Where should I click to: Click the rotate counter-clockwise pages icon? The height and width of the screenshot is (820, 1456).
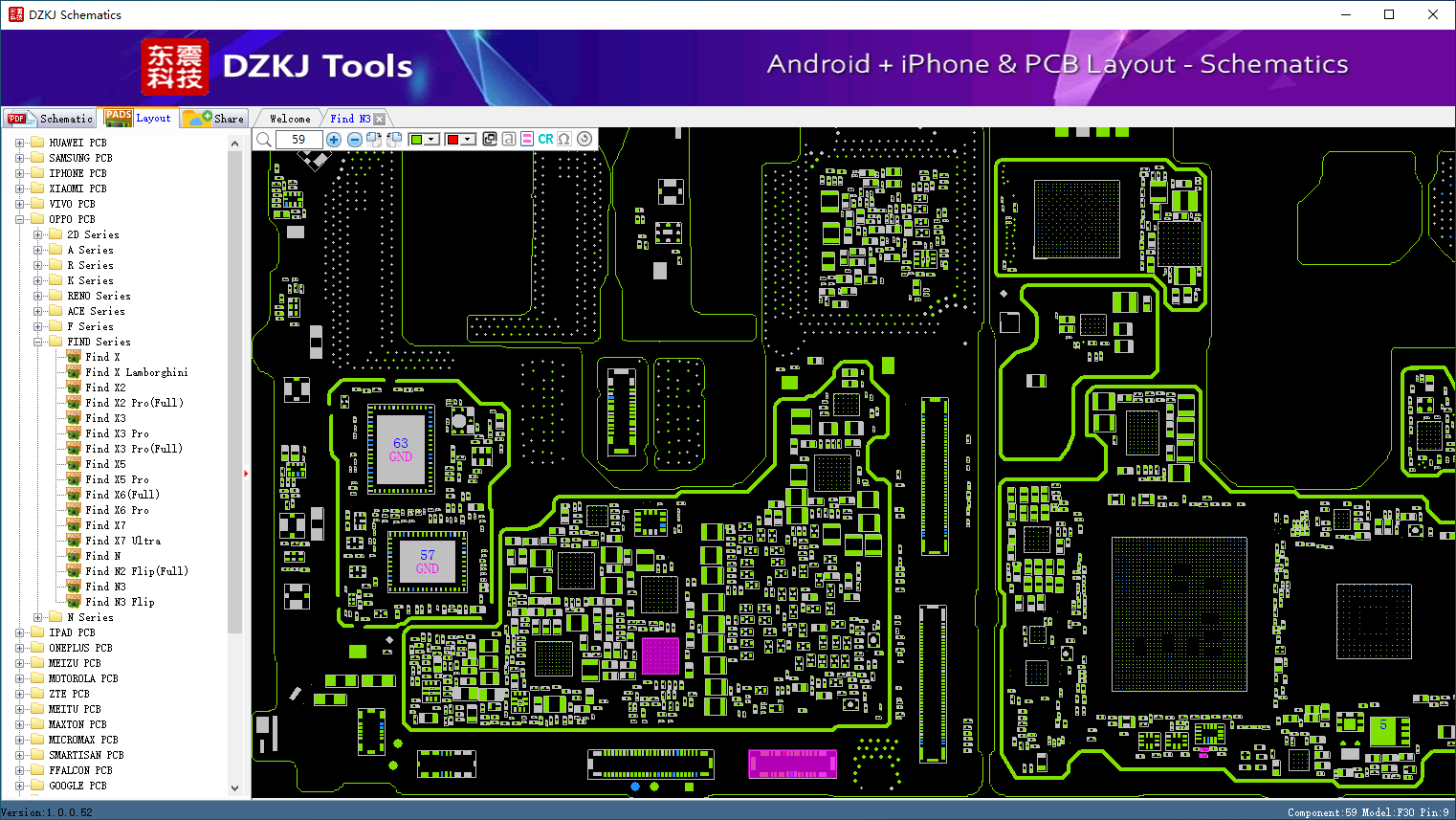(394, 140)
